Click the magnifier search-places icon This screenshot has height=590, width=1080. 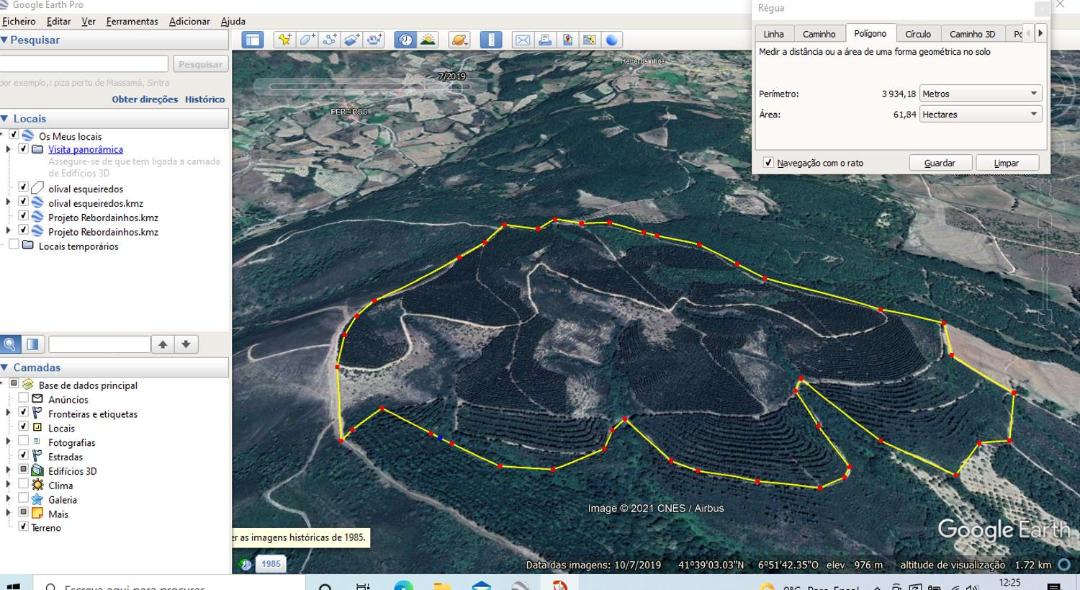click(x=10, y=344)
